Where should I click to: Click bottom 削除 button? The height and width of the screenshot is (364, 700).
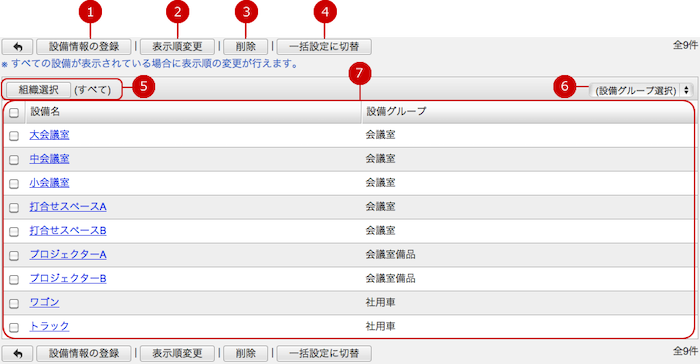pos(246,353)
